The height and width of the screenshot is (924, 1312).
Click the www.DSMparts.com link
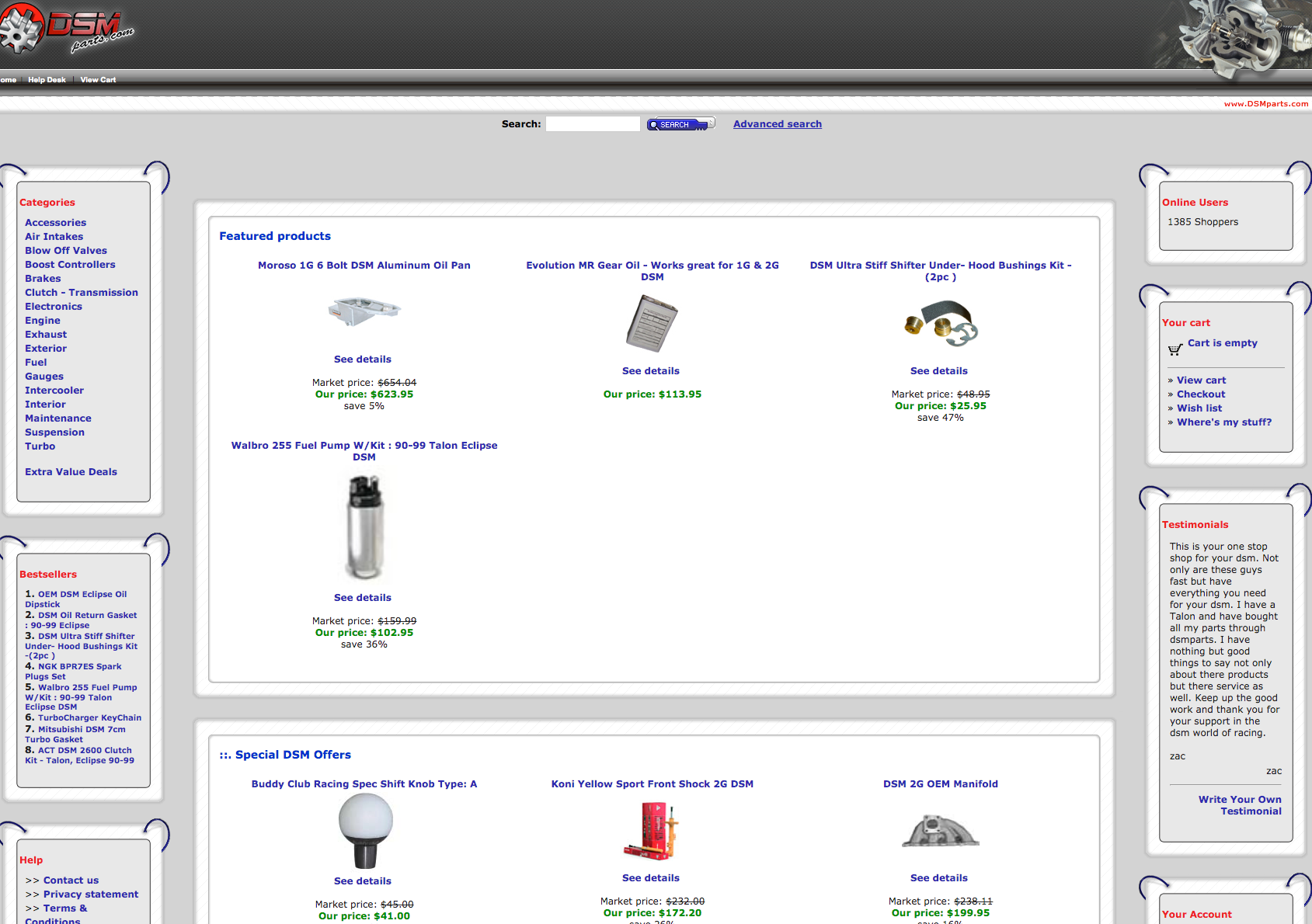coord(1266,104)
